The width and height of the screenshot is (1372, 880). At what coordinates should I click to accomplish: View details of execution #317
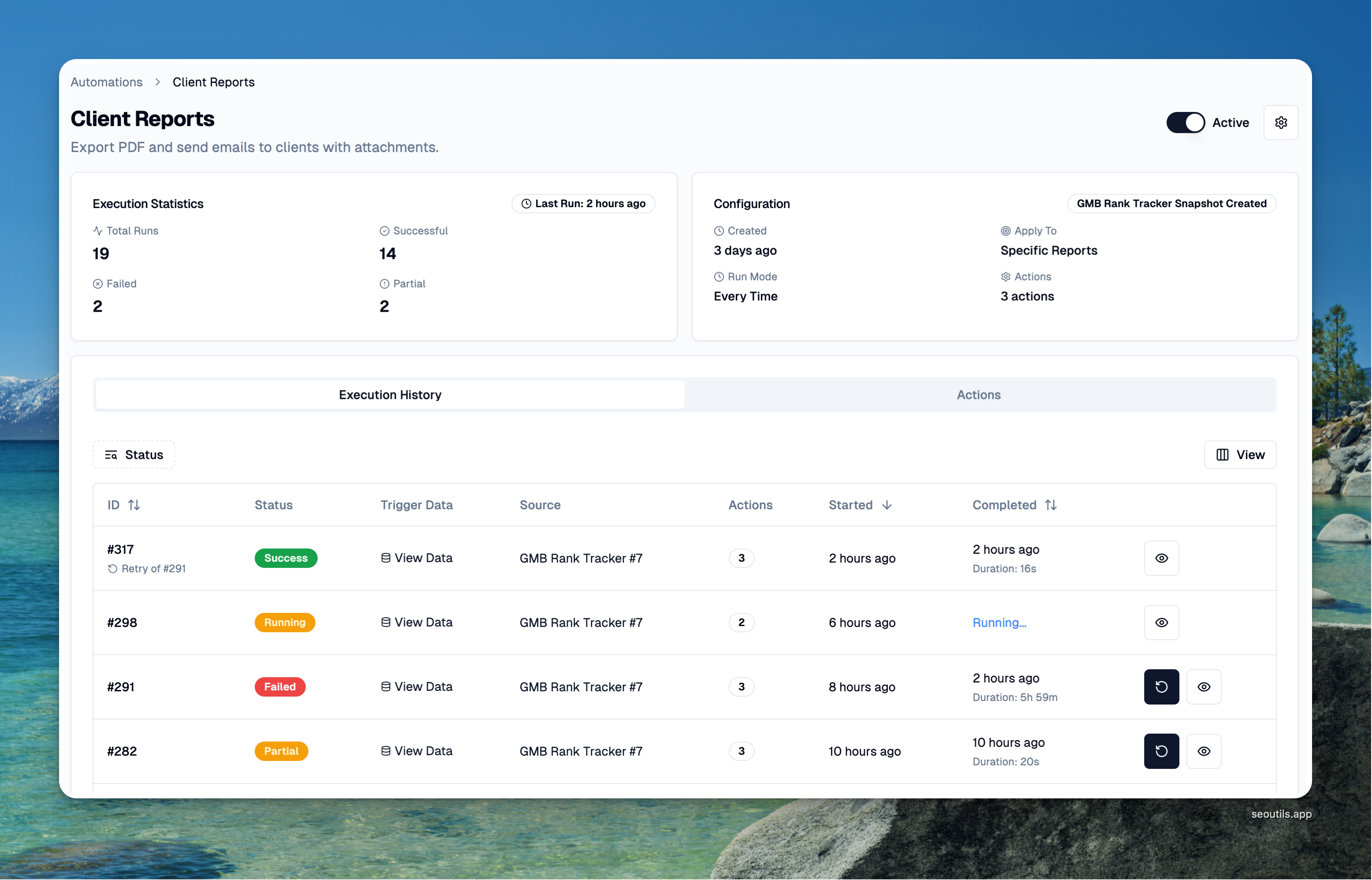1160,558
